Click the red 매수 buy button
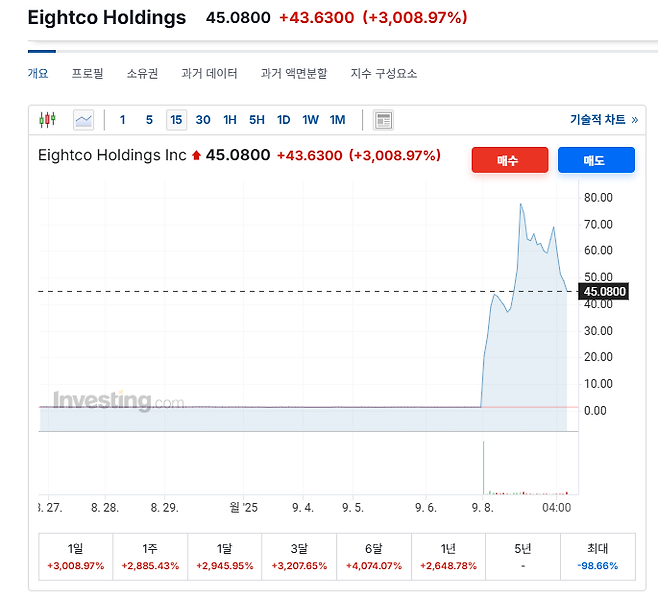 pyautogui.click(x=510, y=160)
